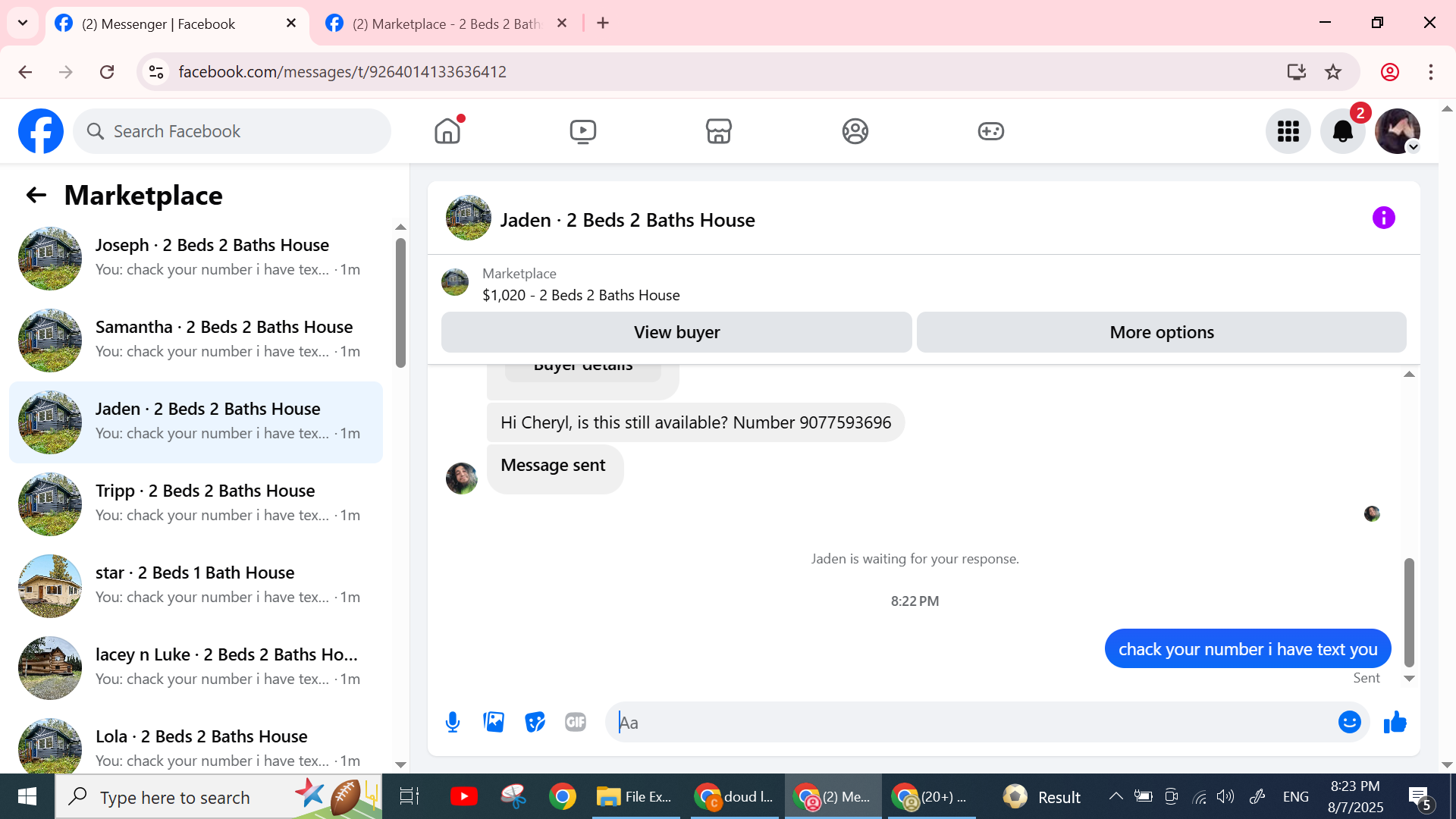
Task: Open the volume control in system tray
Action: click(1225, 796)
